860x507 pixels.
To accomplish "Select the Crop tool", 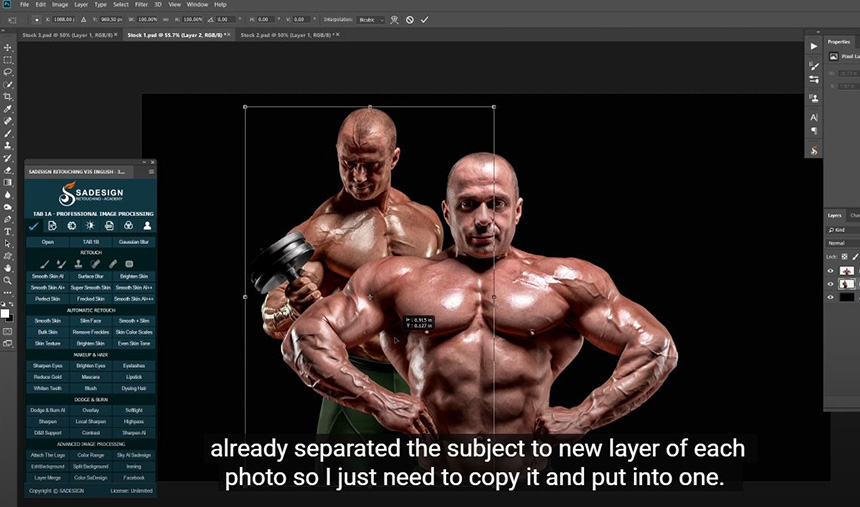I will point(8,96).
